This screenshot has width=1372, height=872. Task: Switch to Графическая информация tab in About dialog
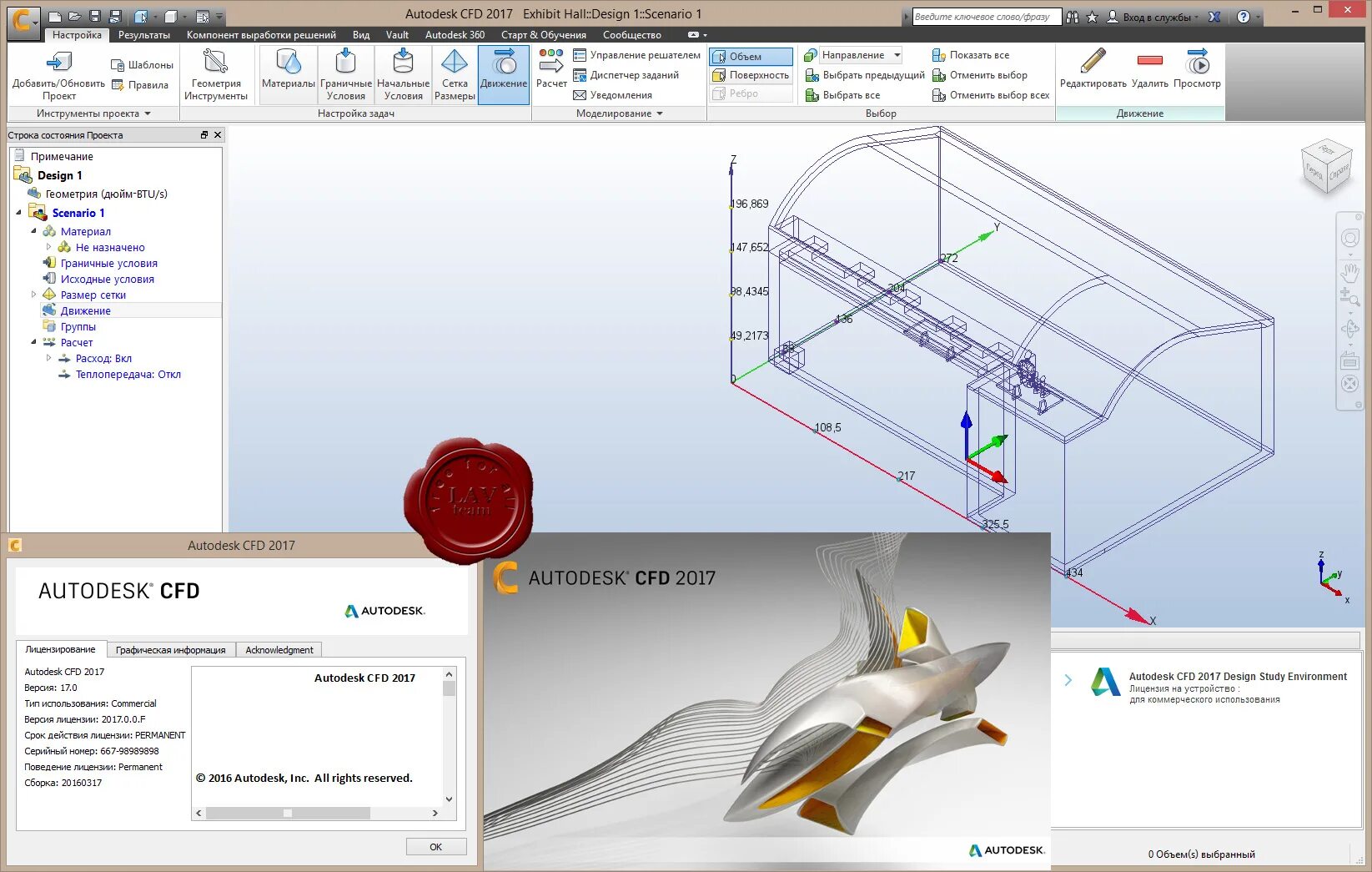tap(171, 650)
